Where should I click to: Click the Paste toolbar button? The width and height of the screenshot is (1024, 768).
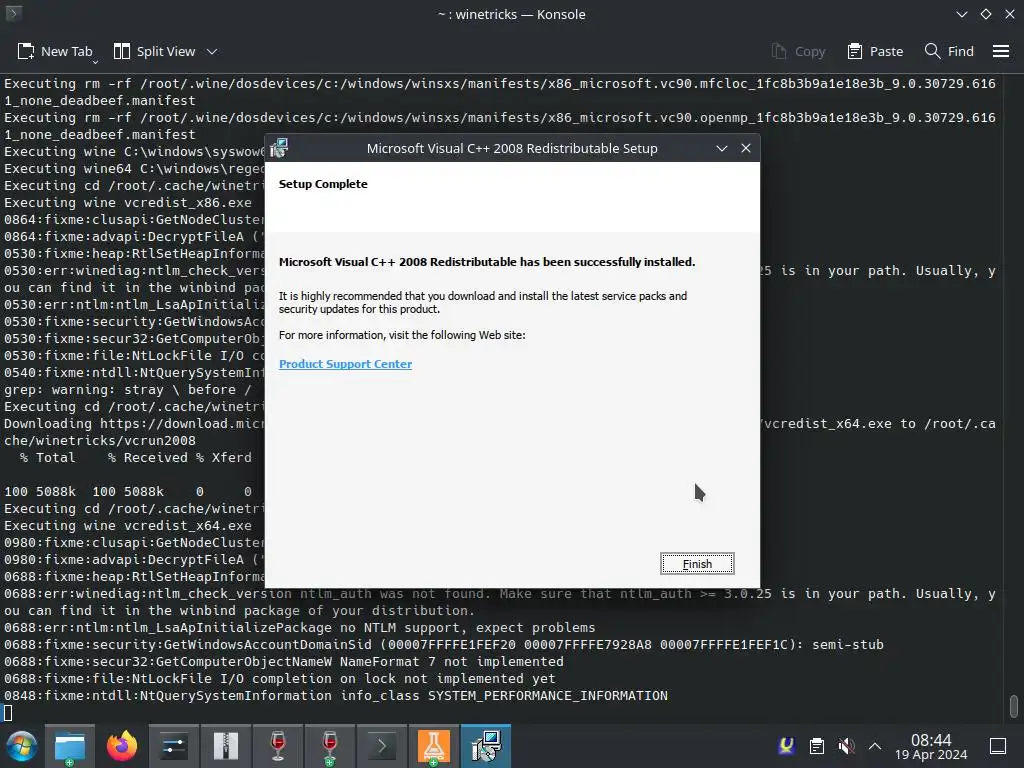[x=875, y=51]
